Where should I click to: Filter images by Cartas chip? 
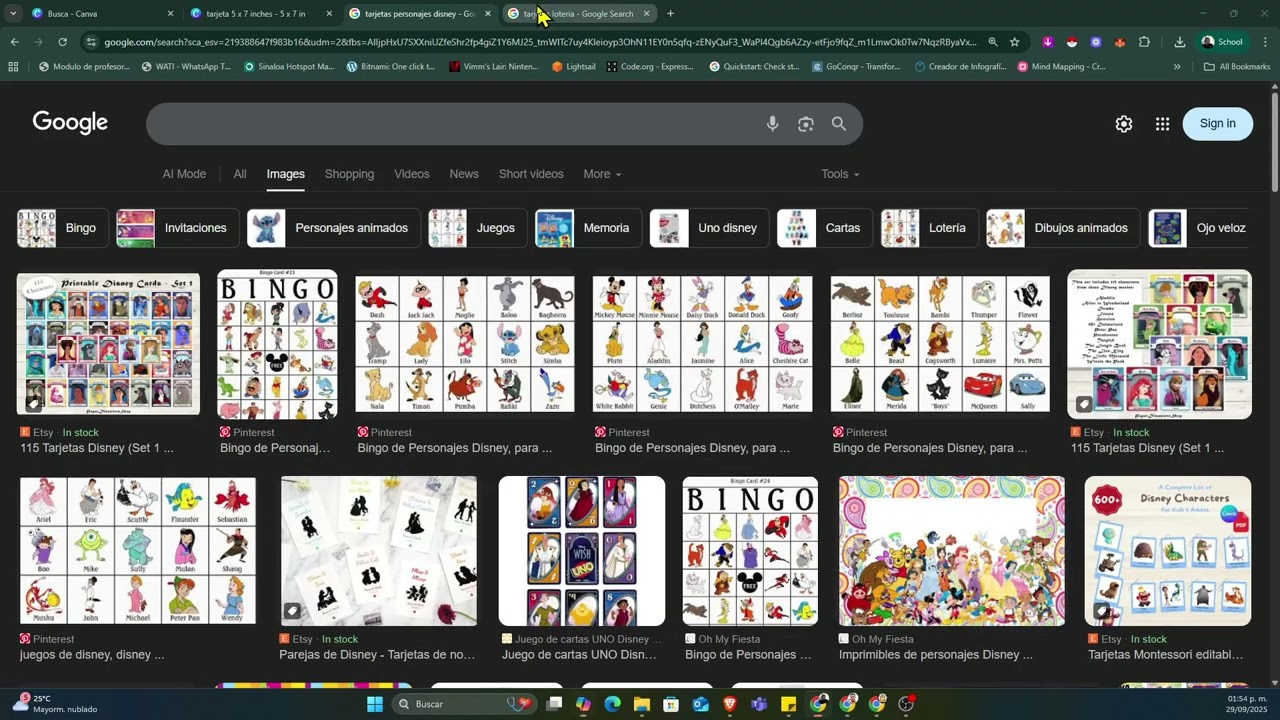[x=825, y=228]
